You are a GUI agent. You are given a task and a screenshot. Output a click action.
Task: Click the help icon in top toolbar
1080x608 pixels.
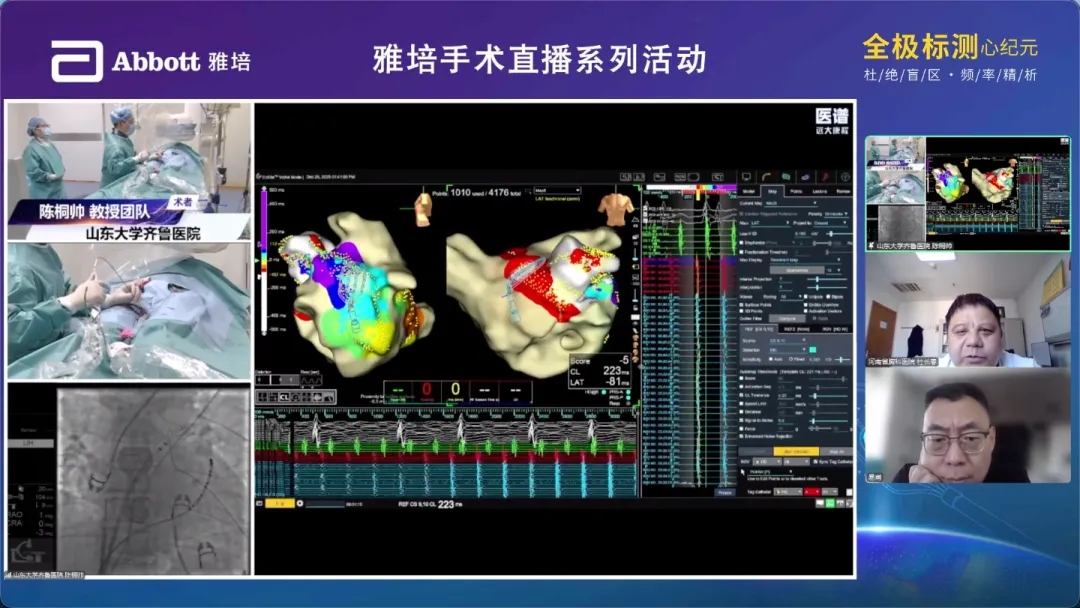pos(845,177)
